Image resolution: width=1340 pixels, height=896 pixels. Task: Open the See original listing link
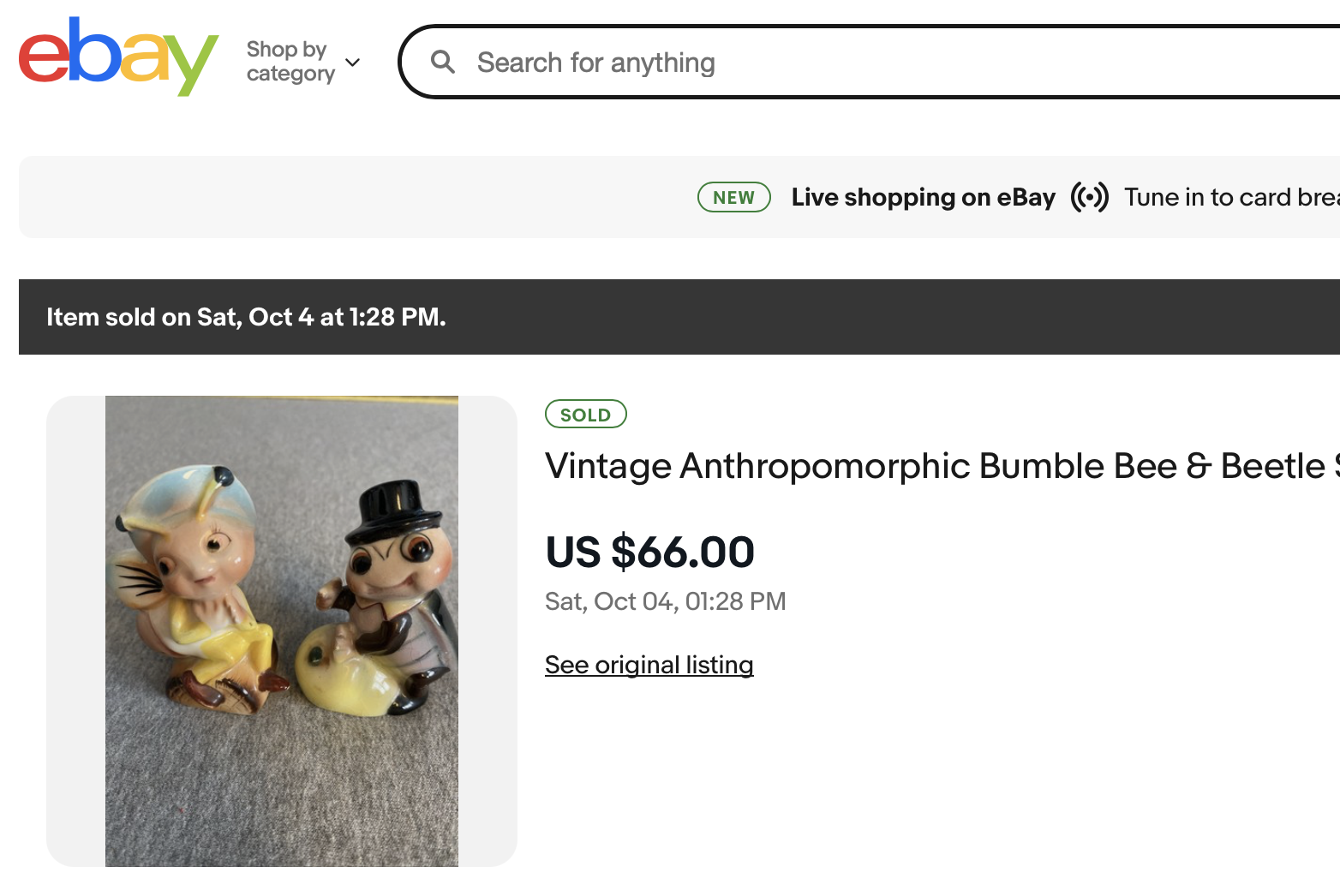click(649, 665)
